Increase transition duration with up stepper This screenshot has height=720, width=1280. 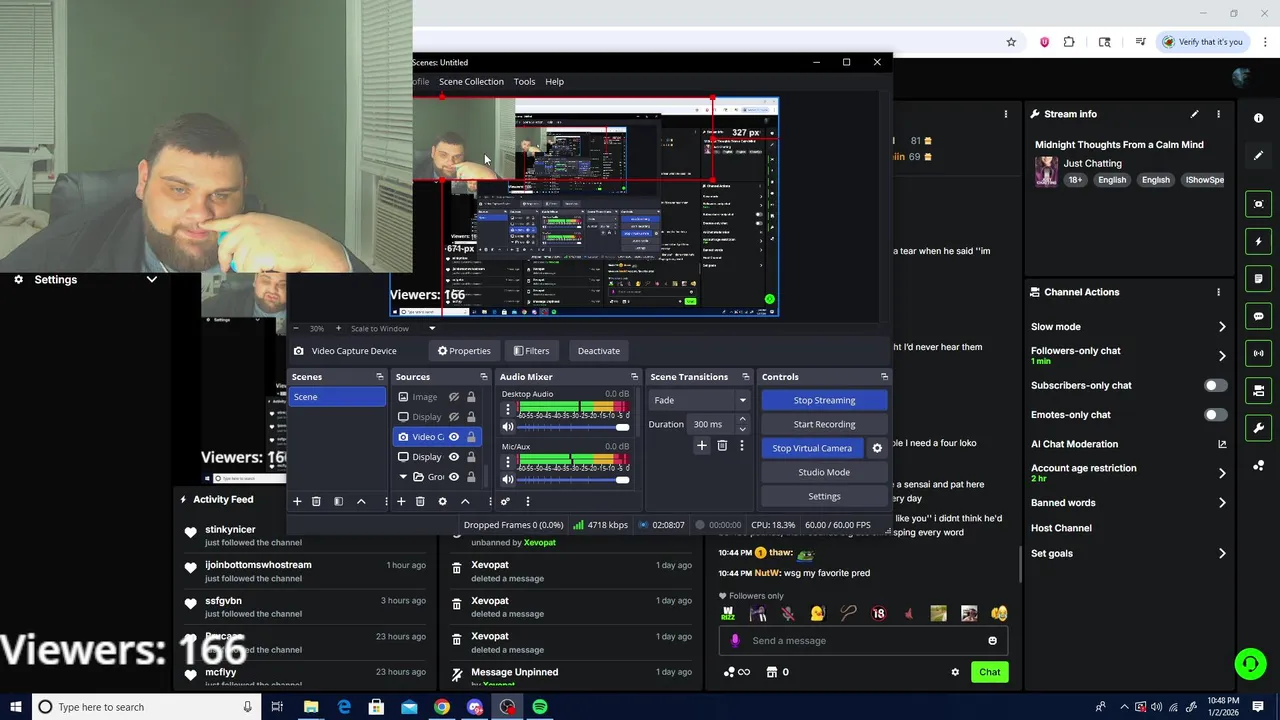[x=742, y=420]
